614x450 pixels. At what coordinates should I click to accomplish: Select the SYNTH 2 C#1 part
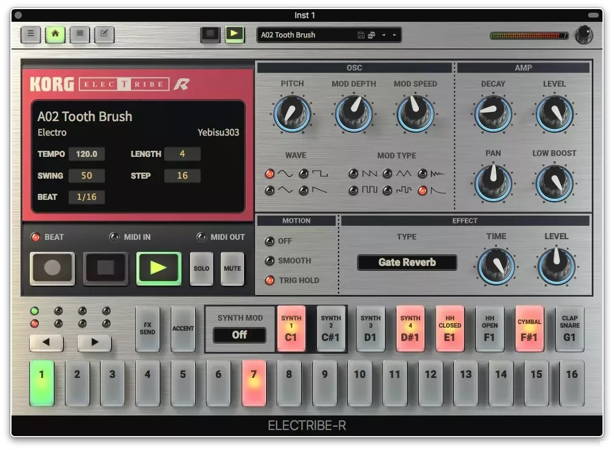tap(332, 328)
